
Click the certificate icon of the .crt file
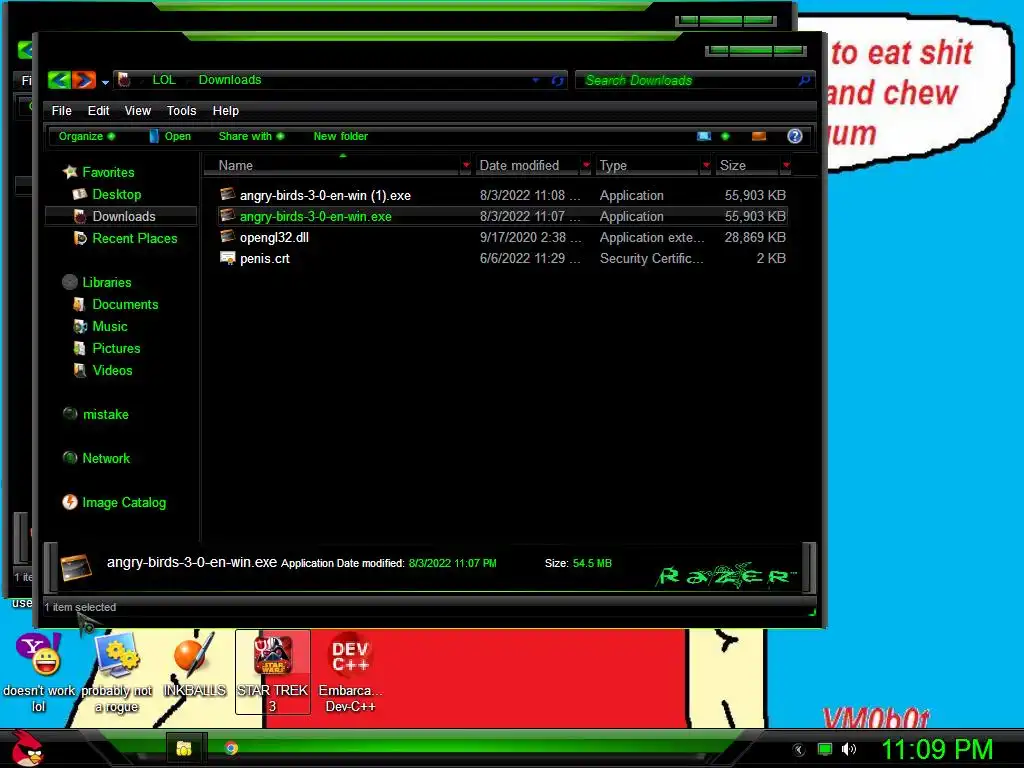pos(227,257)
